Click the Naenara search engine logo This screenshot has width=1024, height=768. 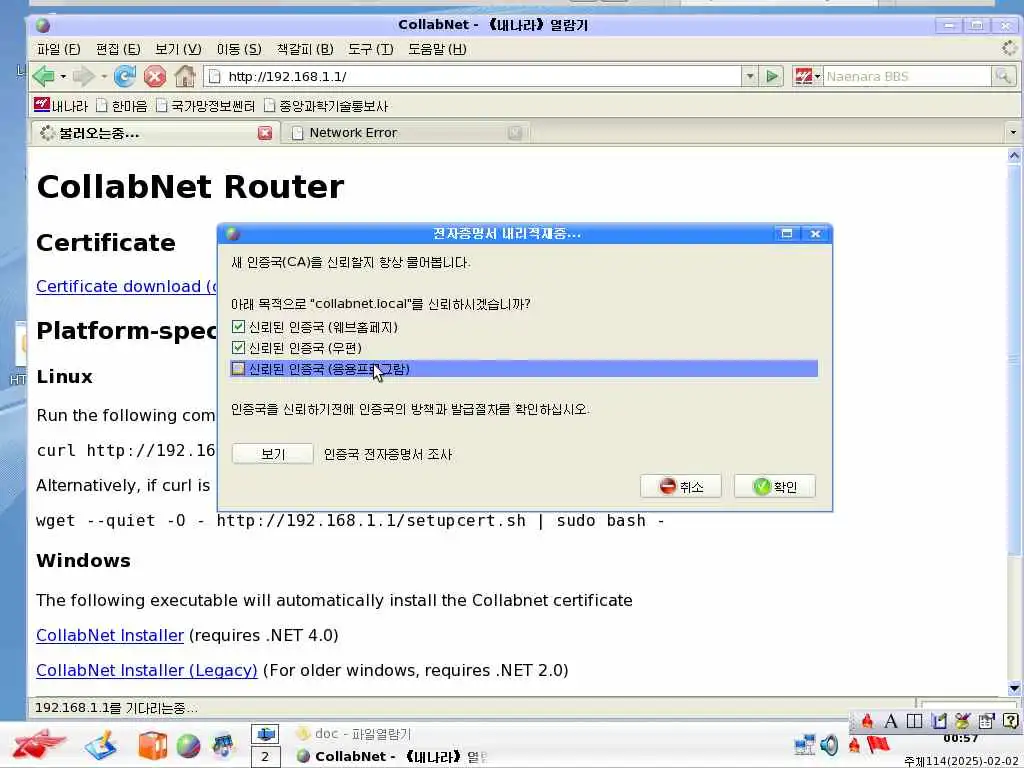coord(803,76)
